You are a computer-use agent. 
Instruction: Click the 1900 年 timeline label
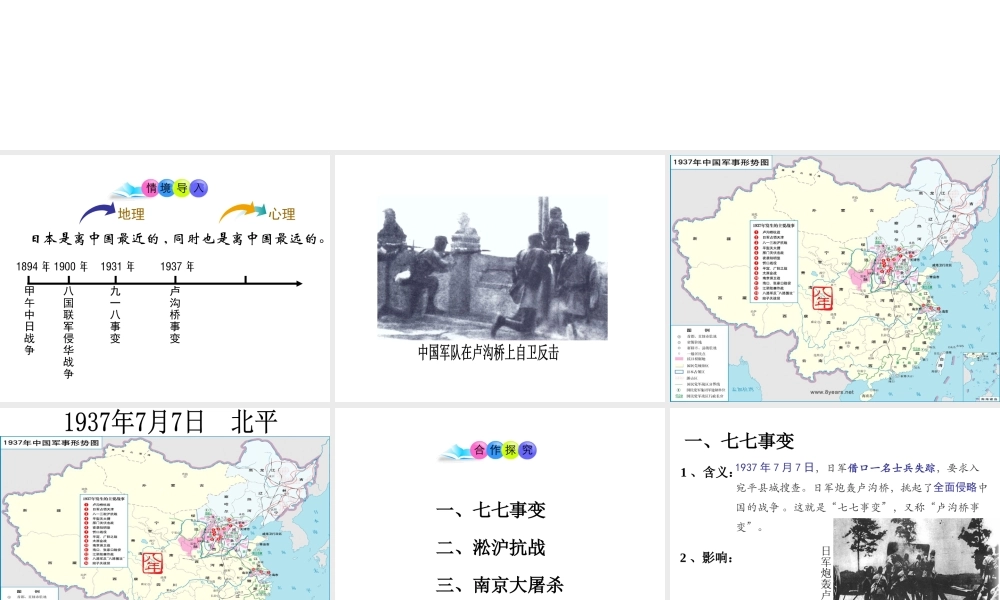click(x=71, y=267)
